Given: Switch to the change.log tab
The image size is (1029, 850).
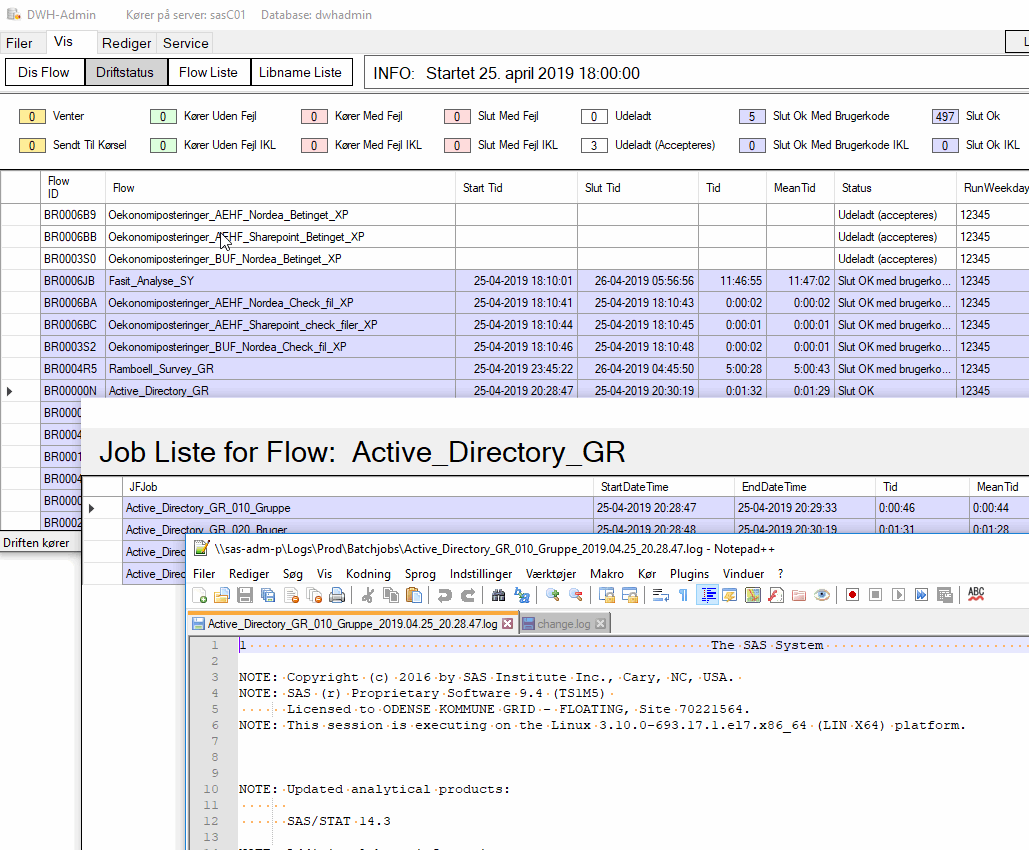Looking at the screenshot, I should (563, 624).
